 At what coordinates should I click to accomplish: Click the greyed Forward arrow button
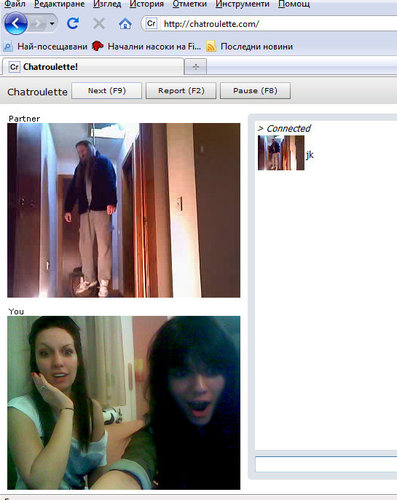tap(37, 24)
